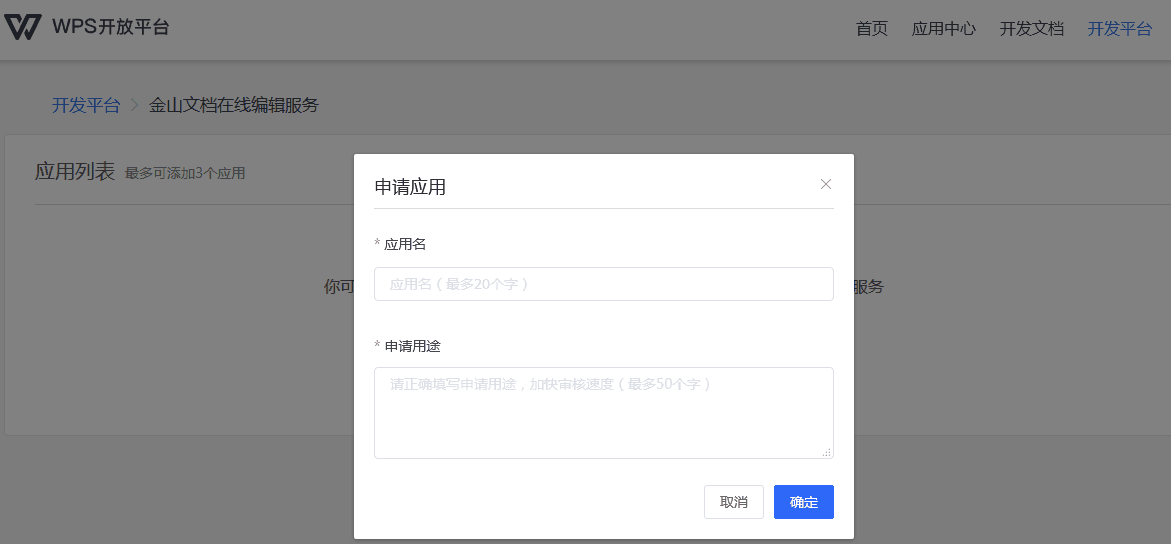The width and height of the screenshot is (1171, 544).
Task: Click the 金山文档在线编辑服务 breadcrumb
Action: tap(234, 105)
